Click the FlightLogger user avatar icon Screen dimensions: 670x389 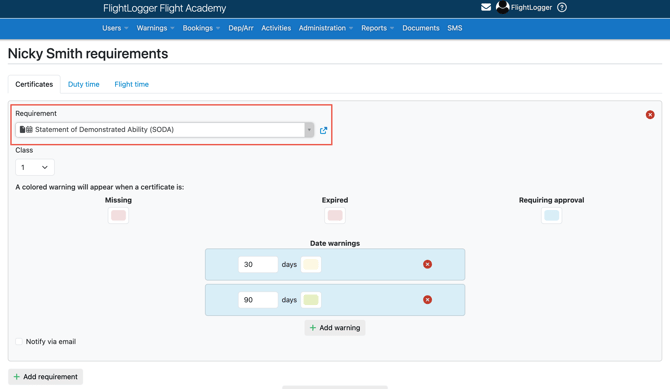(502, 7)
